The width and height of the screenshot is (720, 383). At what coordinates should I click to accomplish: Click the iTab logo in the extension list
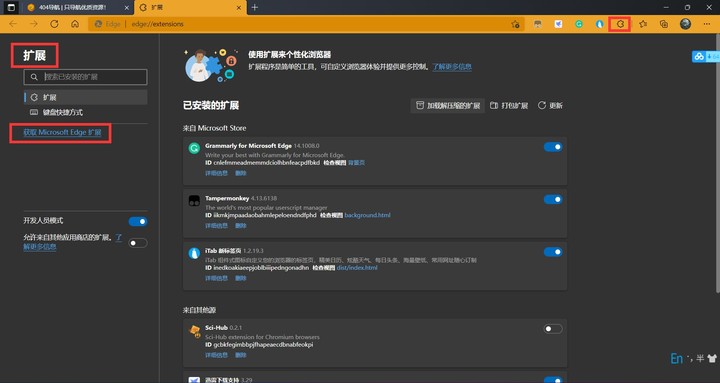click(x=194, y=253)
